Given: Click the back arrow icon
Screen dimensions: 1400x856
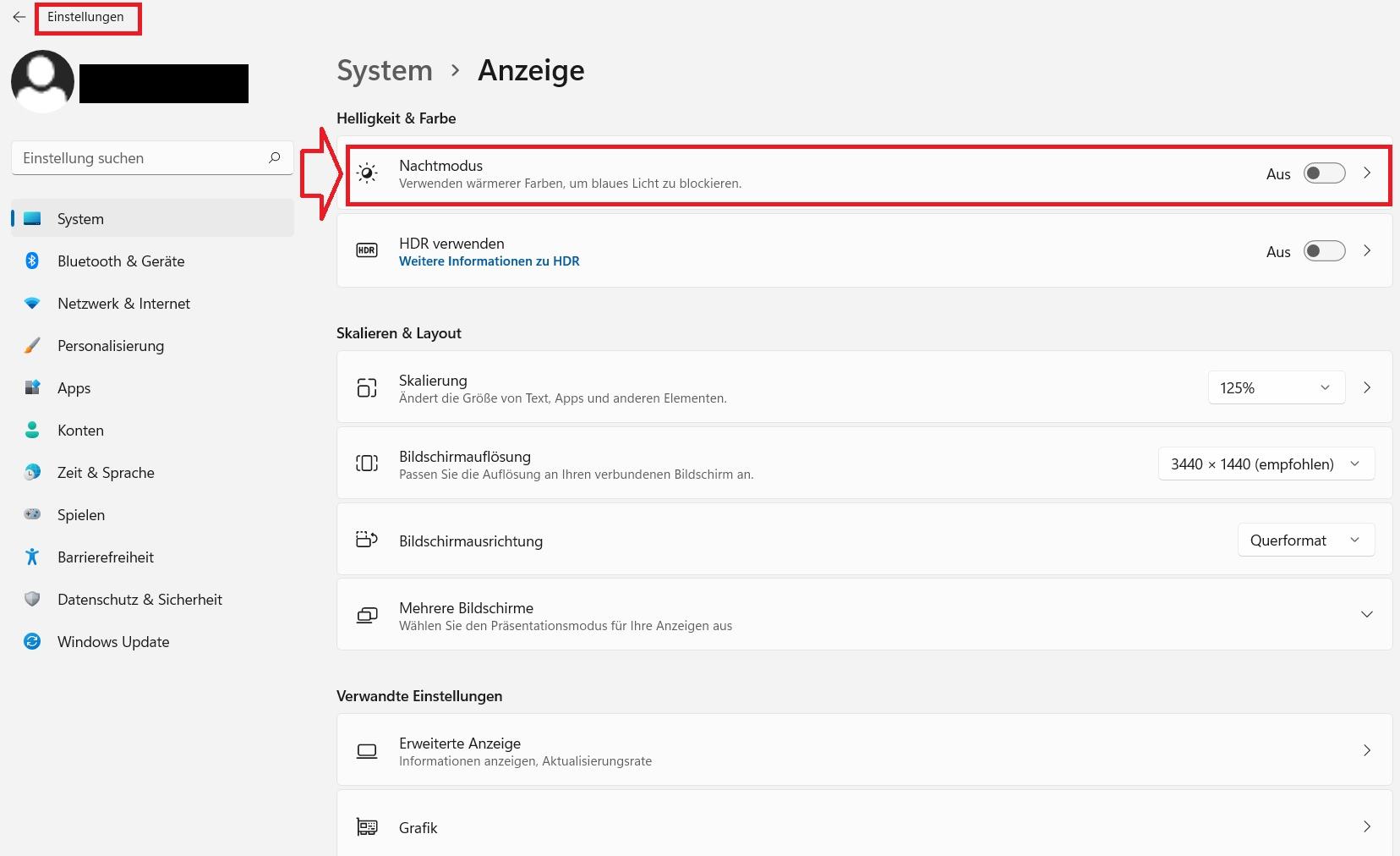Looking at the screenshot, I should coord(19,17).
